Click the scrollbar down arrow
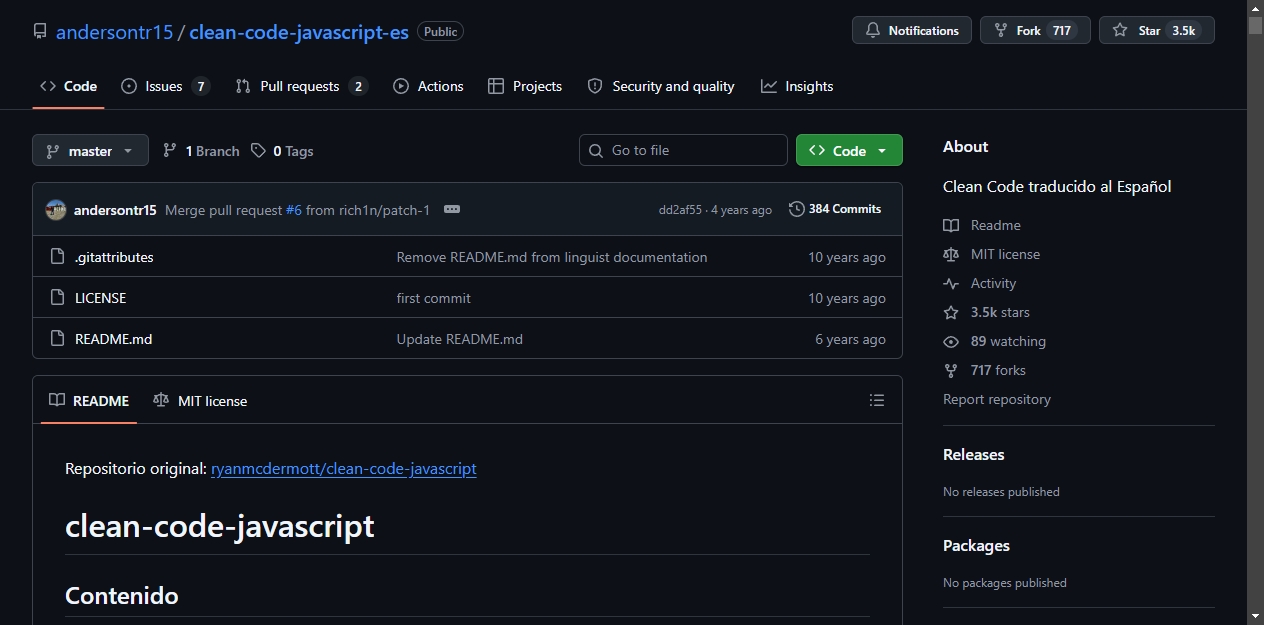 1255,616
